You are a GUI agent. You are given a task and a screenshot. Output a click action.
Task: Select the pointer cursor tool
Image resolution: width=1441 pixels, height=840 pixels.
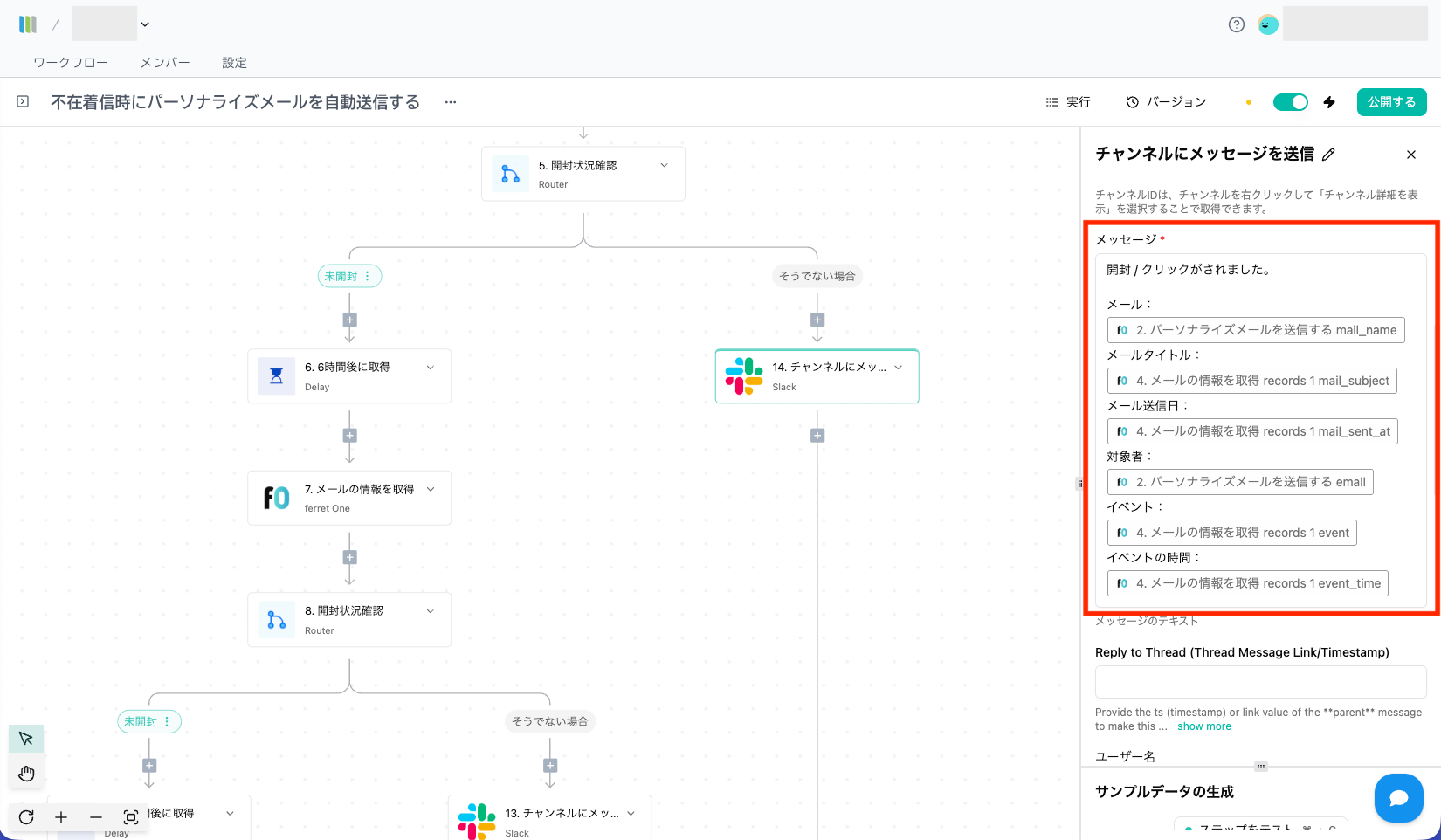26,739
